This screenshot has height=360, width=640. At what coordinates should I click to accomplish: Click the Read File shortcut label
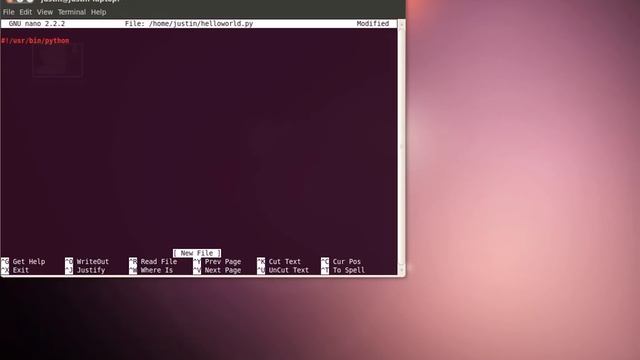tap(159, 262)
